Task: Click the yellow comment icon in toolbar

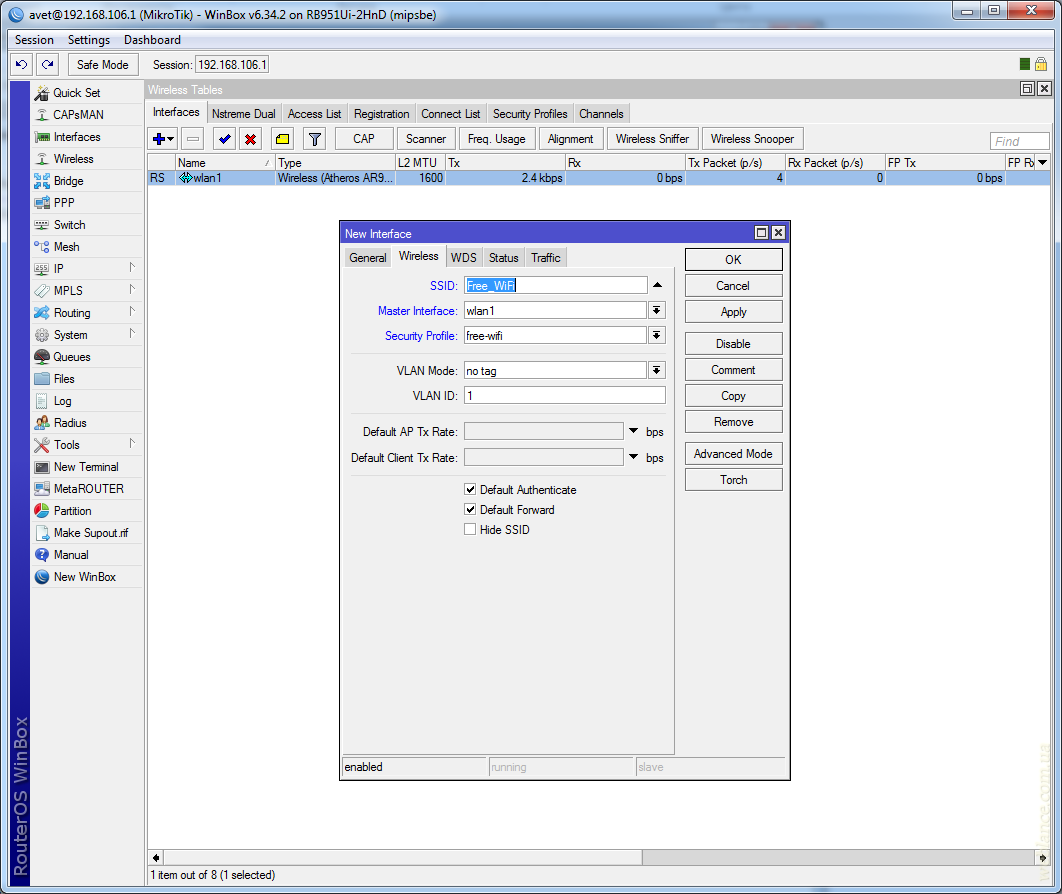Action: click(x=282, y=139)
